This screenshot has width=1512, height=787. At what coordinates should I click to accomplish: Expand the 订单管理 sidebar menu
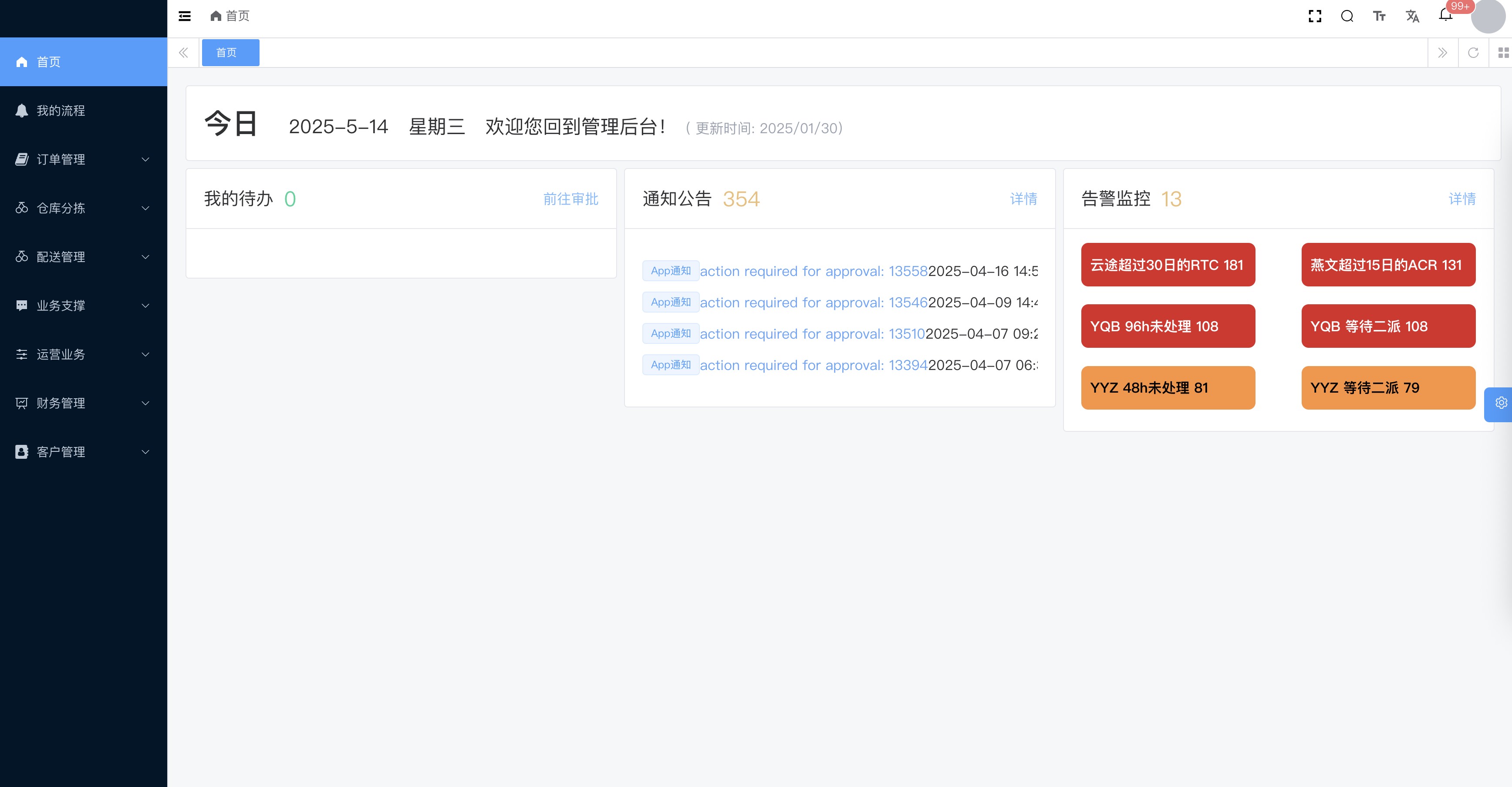[83, 159]
